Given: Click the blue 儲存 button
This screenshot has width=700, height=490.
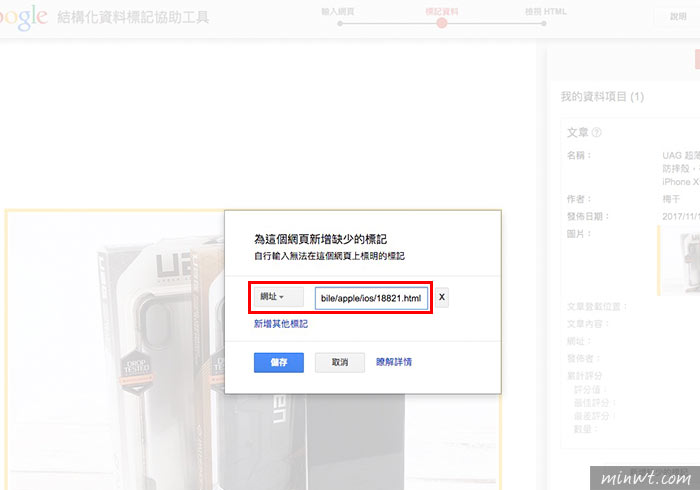Looking at the screenshot, I should (x=279, y=362).
